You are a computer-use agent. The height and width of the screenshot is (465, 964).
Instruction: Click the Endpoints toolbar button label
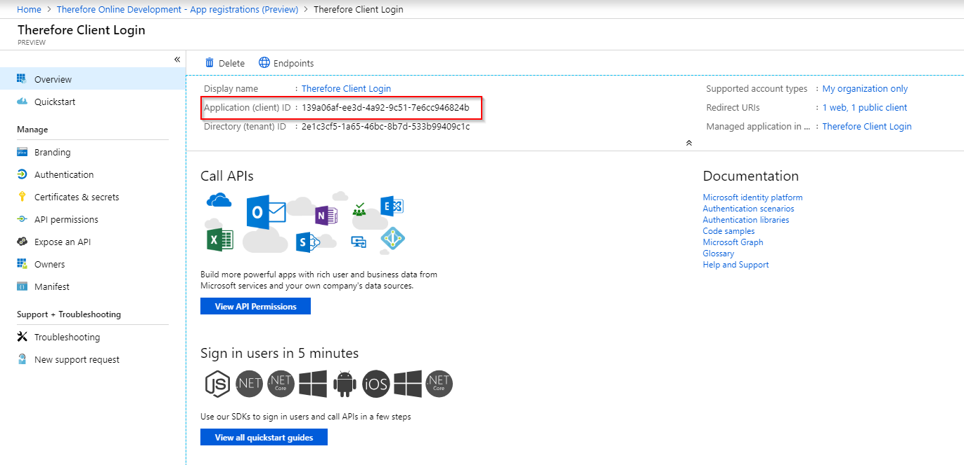[293, 63]
